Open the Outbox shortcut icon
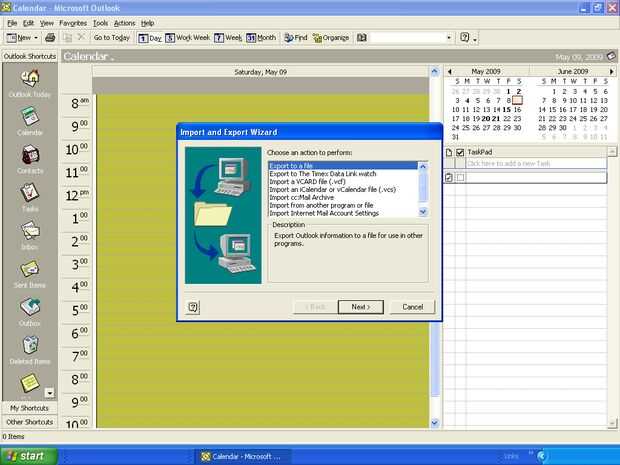 pos(30,307)
